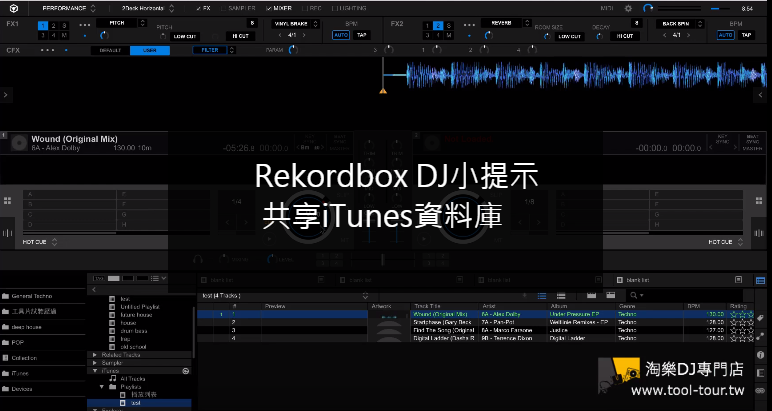Click the chain link icon in the right sidebar

point(760,390)
